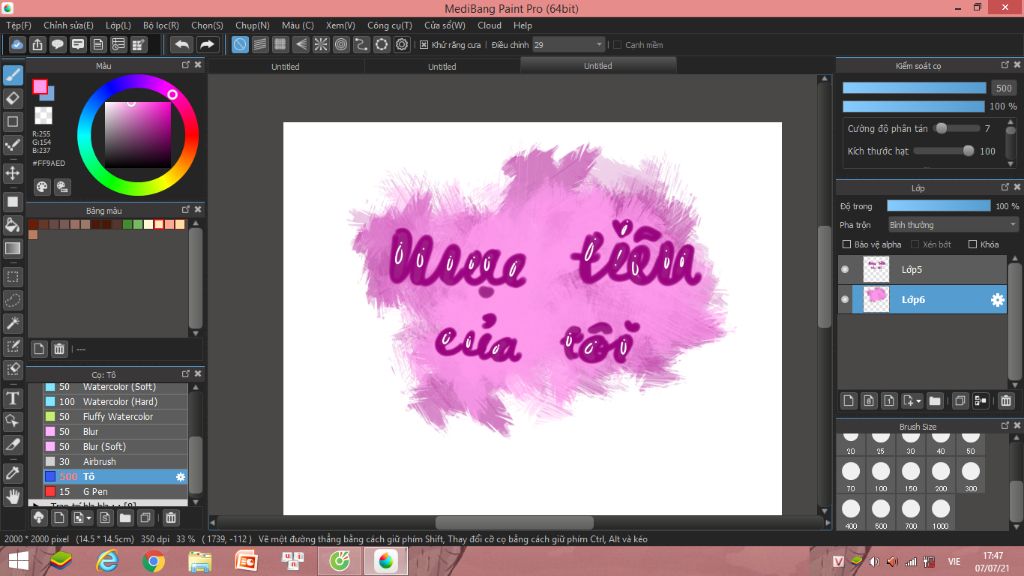Open settings gear for Tô brush
Screen dimensions: 1024x576
(180, 477)
